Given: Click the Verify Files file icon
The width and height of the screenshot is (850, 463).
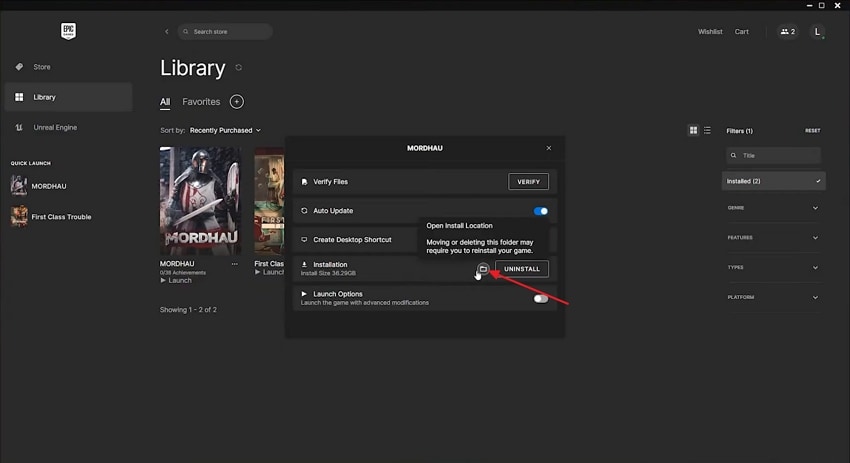Looking at the screenshot, I should (x=304, y=182).
